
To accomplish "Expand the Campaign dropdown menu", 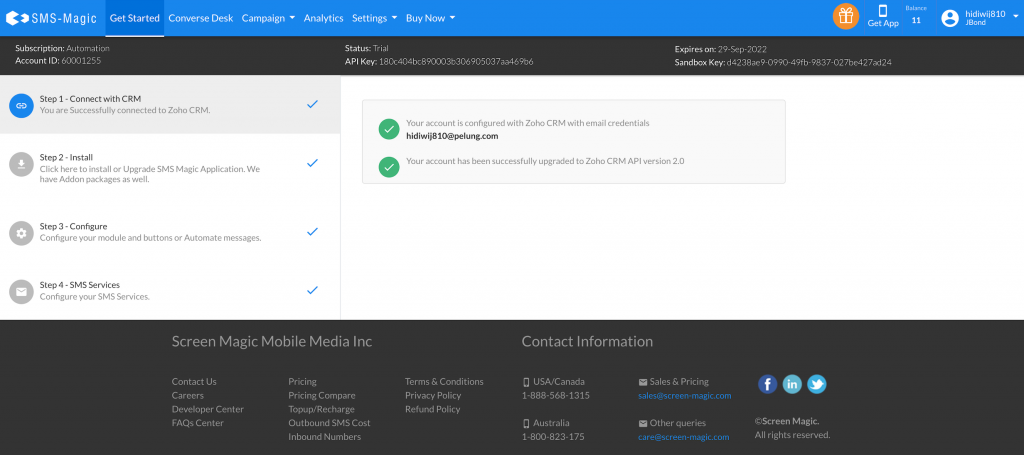I will [x=268, y=18].
